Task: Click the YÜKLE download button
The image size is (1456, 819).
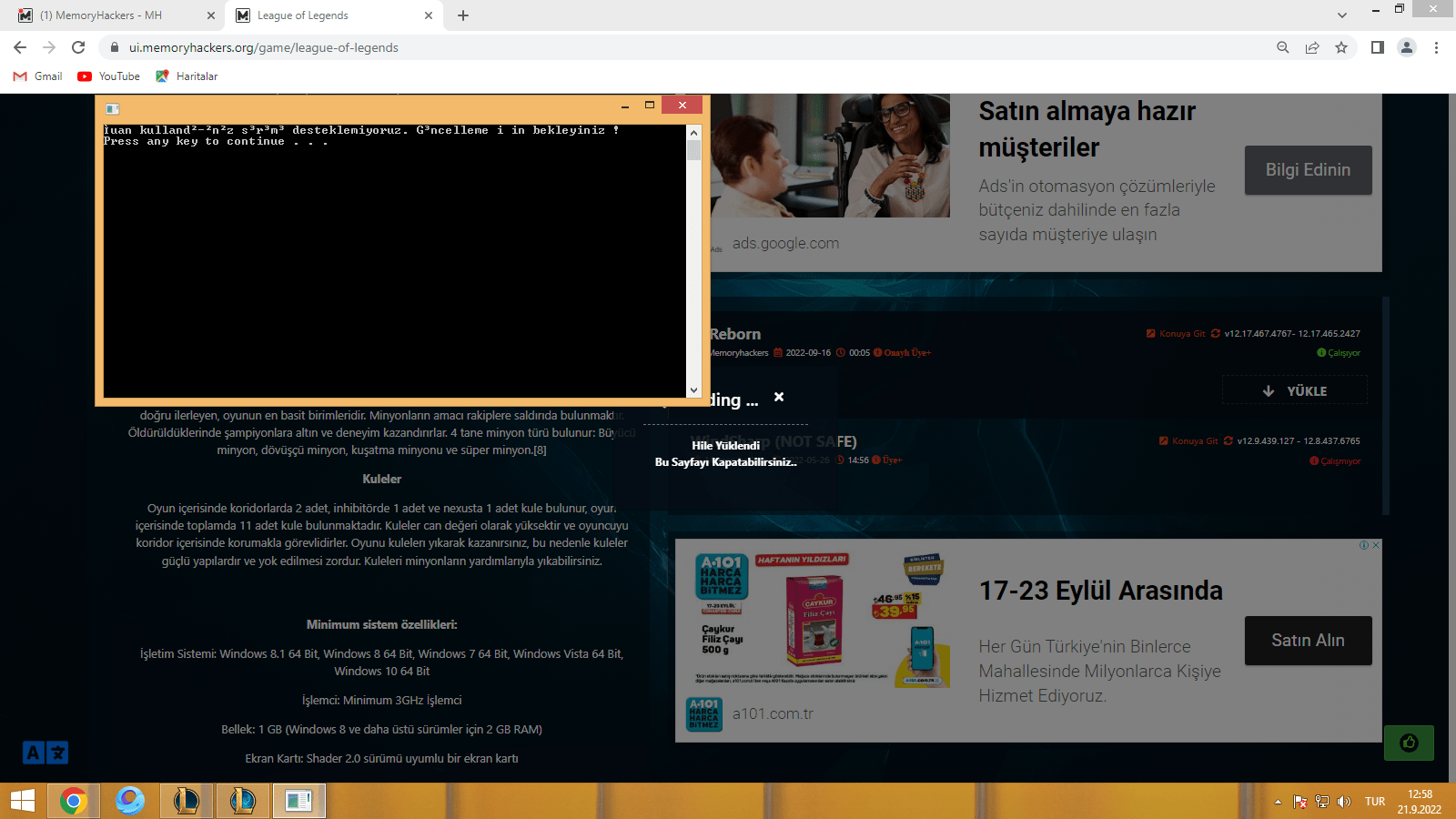Action: point(1295,390)
